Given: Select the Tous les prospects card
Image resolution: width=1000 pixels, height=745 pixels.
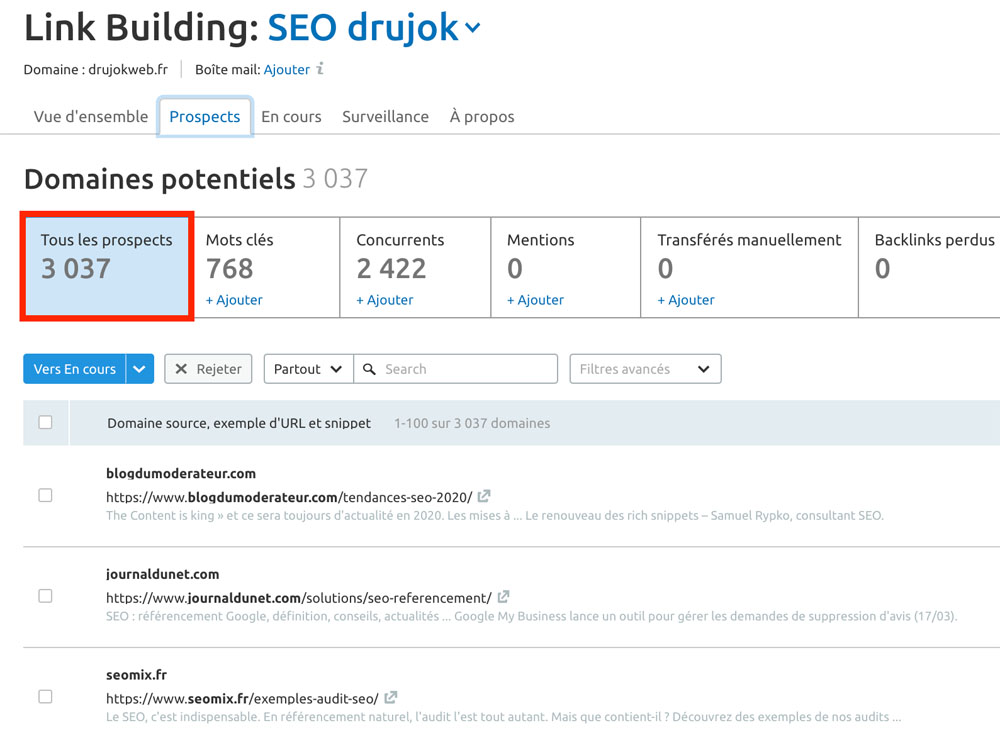Looking at the screenshot, I should [107, 267].
